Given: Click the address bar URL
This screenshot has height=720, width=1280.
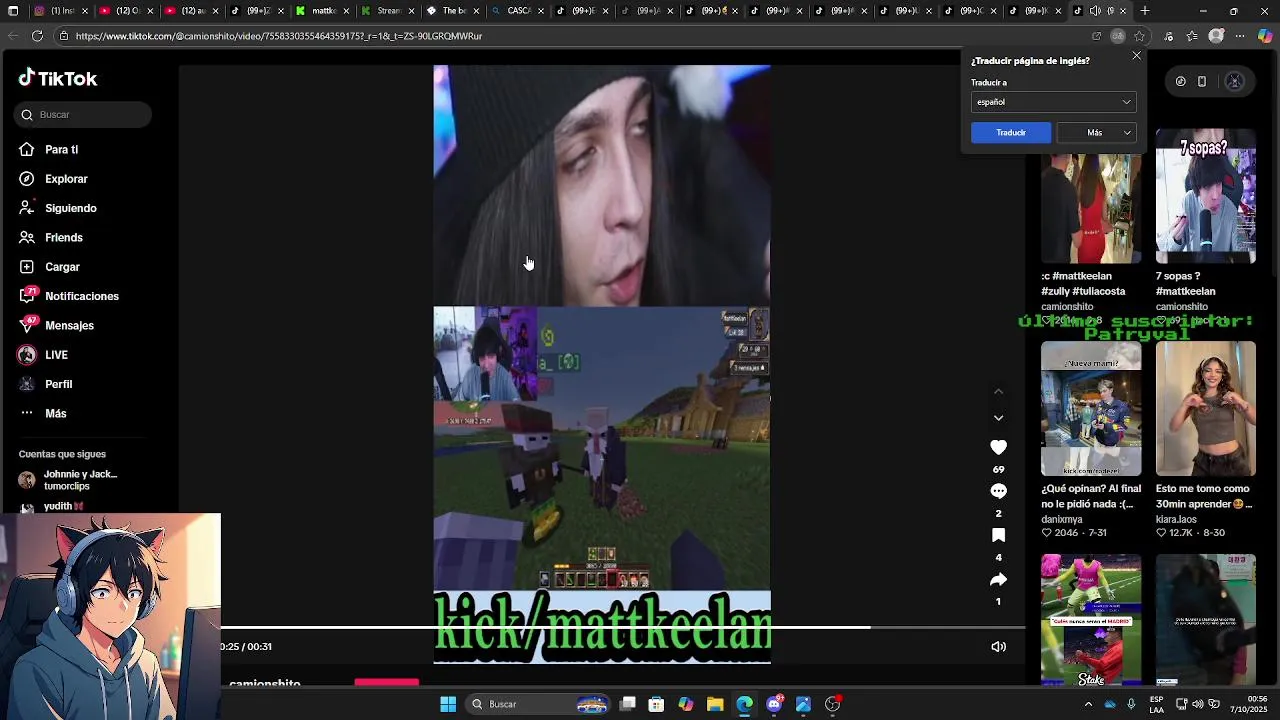Looking at the screenshot, I should point(279,36).
